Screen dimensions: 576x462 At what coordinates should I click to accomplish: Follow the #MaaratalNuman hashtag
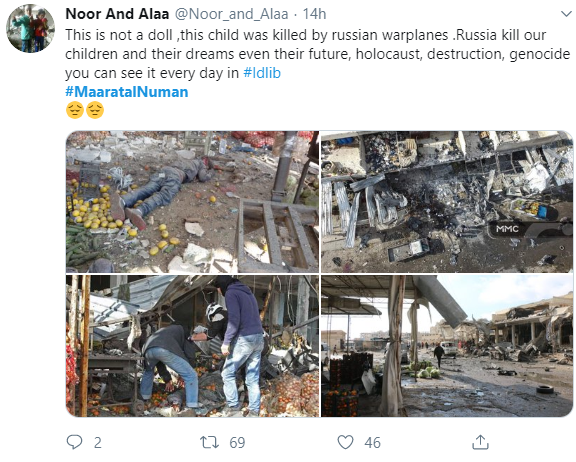click(127, 92)
